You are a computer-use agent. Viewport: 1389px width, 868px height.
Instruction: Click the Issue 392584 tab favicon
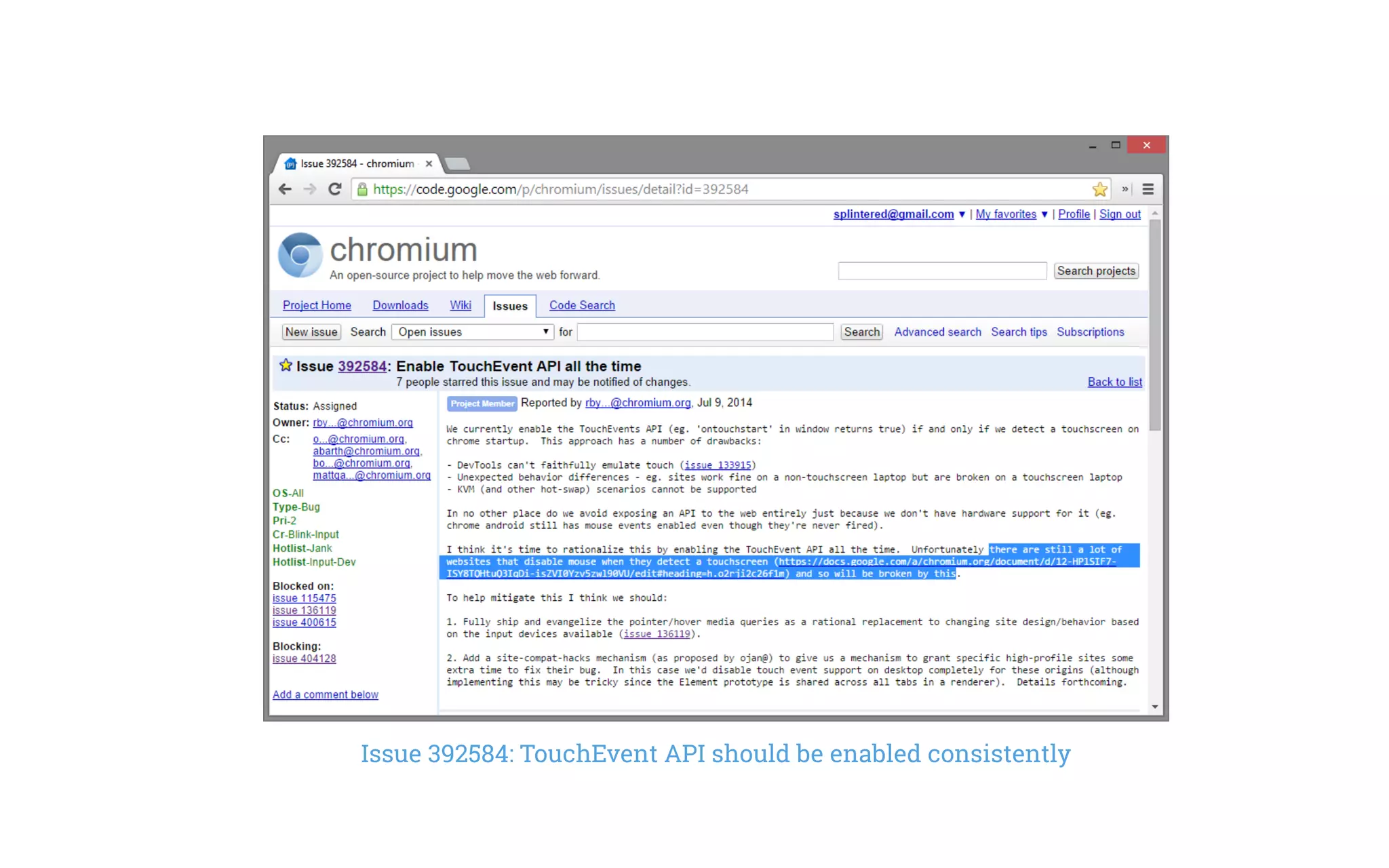(290, 163)
